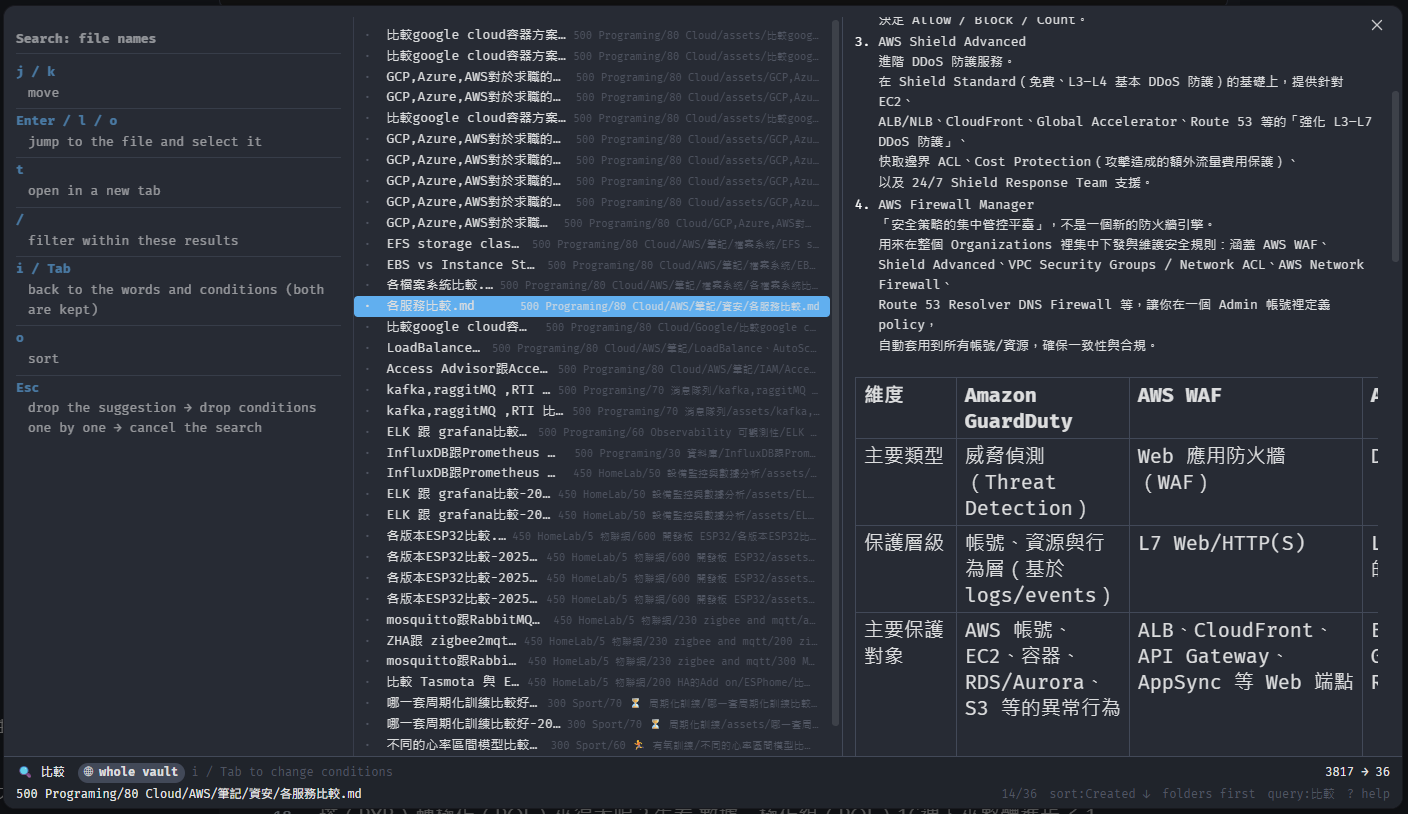
Task: Click the 'AWS Shield Advanced' heading in preview
Action: click(x=952, y=41)
